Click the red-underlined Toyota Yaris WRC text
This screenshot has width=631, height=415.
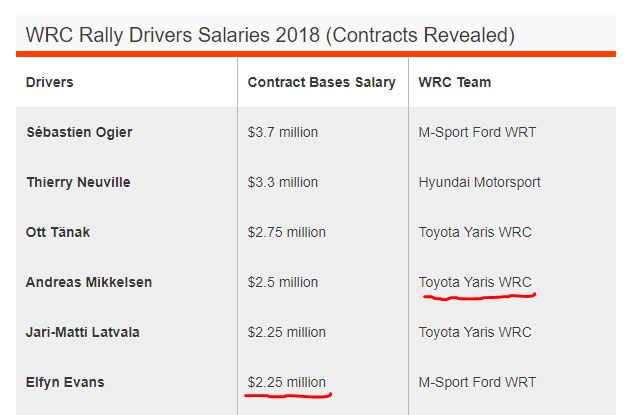coord(475,282)
